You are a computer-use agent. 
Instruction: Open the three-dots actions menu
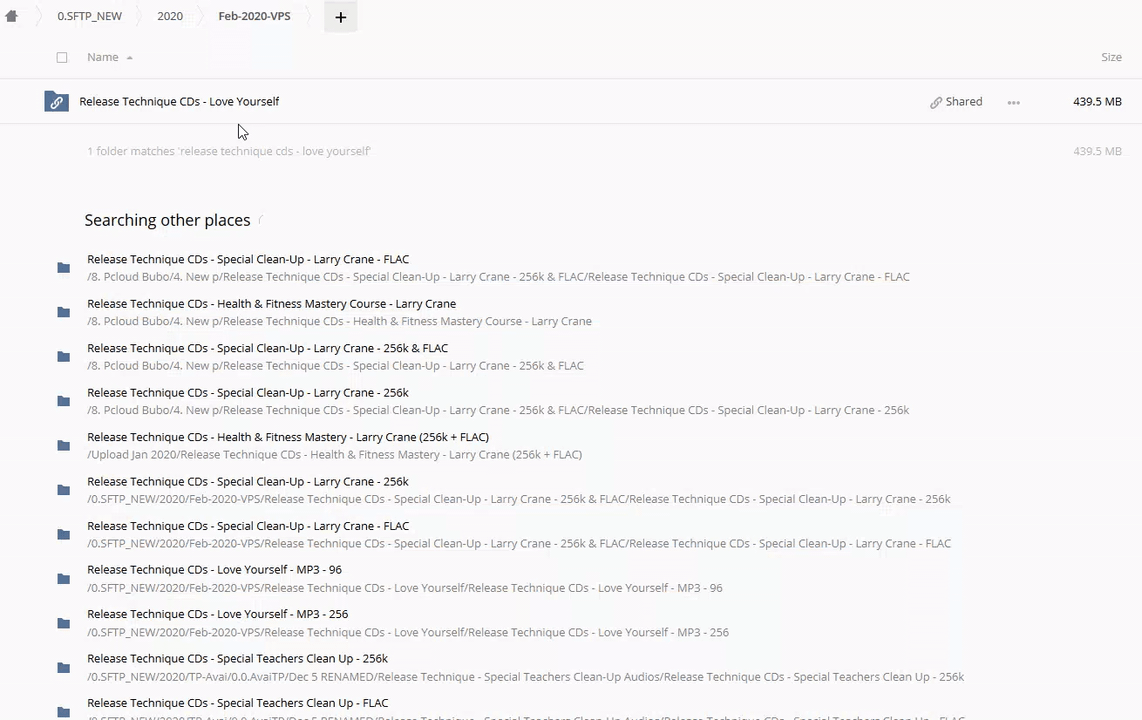(1013, 103)
